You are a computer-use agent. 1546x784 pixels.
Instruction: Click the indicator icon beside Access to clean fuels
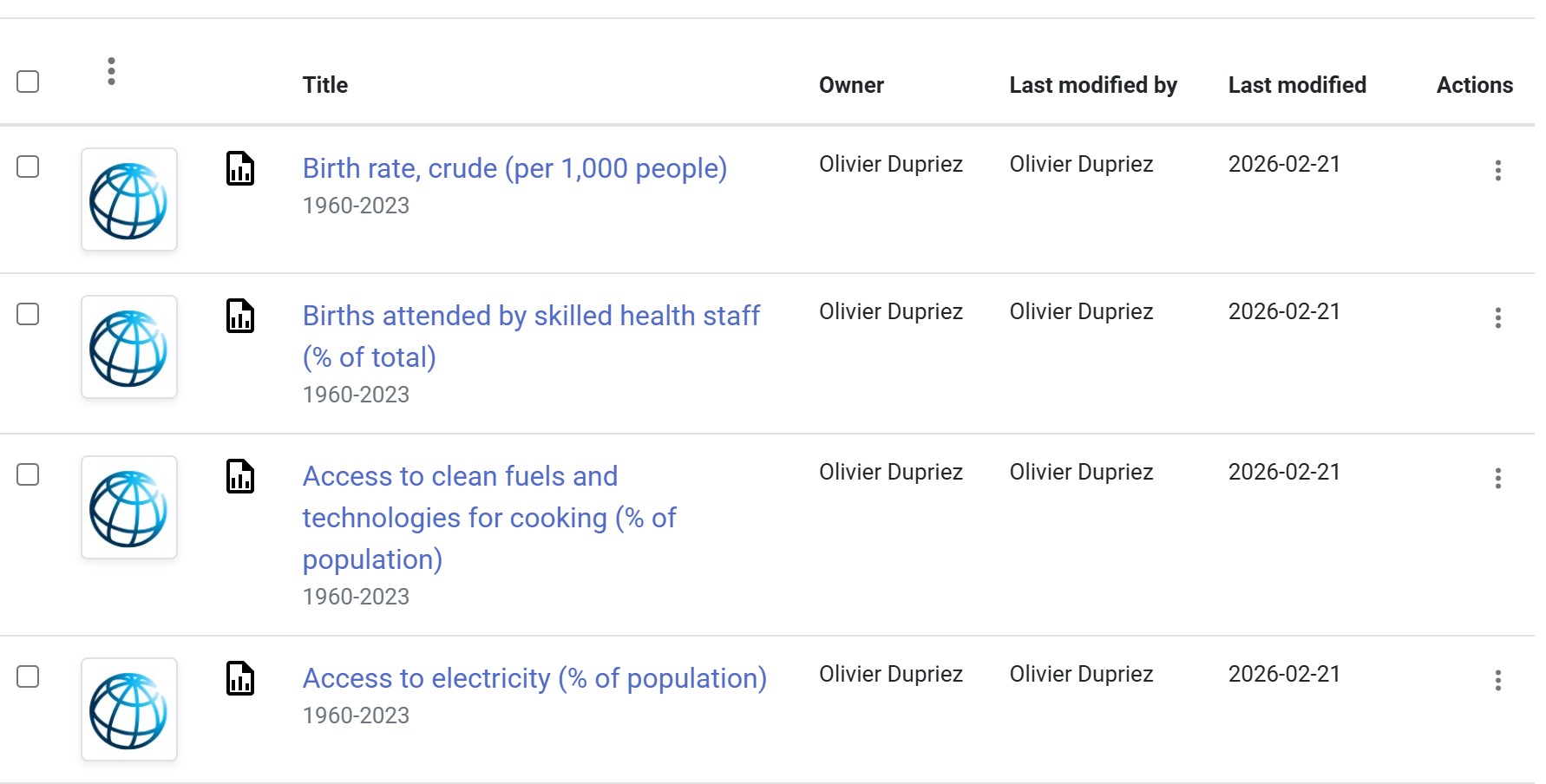(240, 476)
